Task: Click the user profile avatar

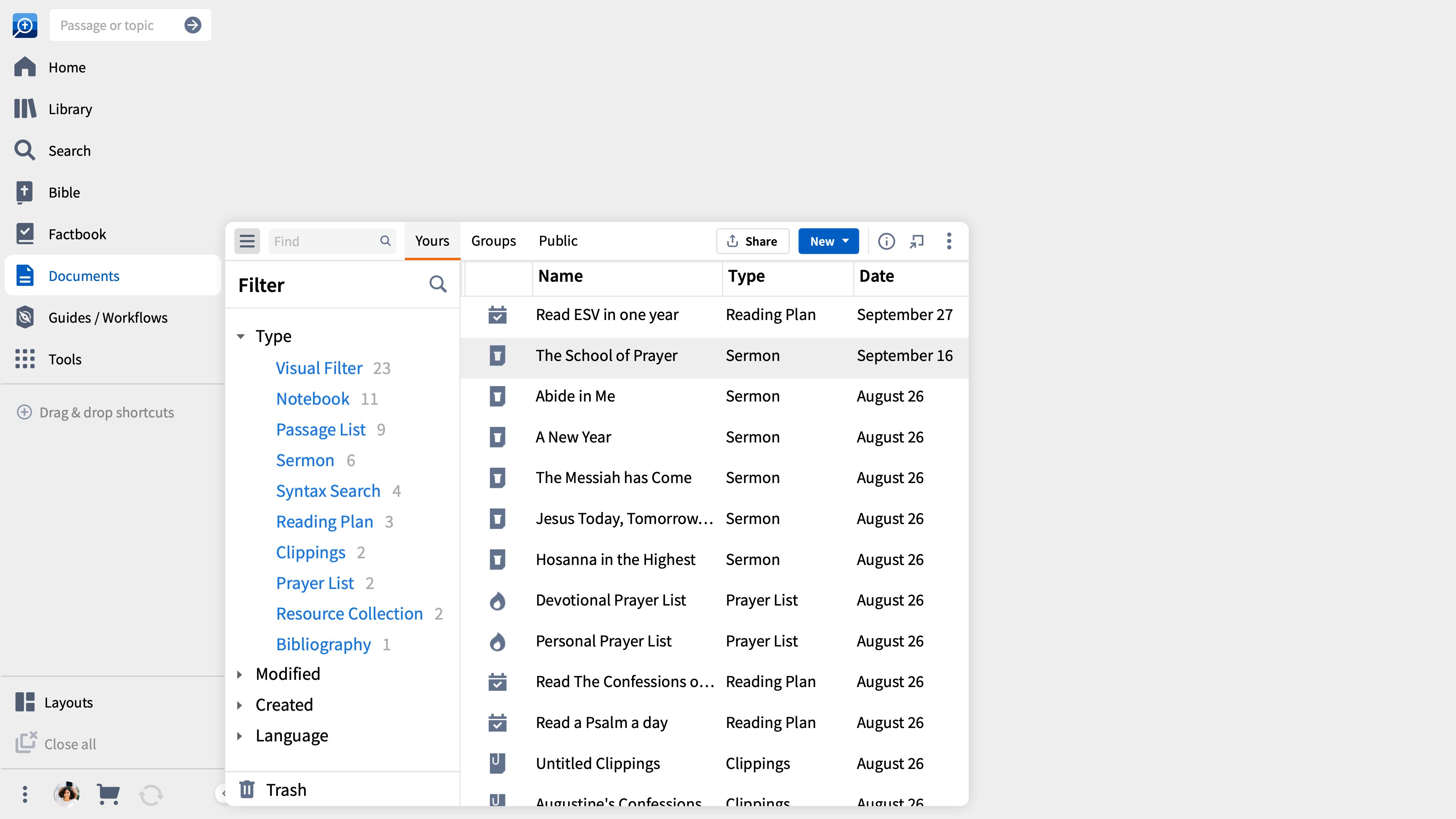Action: [x=67, y=794]
